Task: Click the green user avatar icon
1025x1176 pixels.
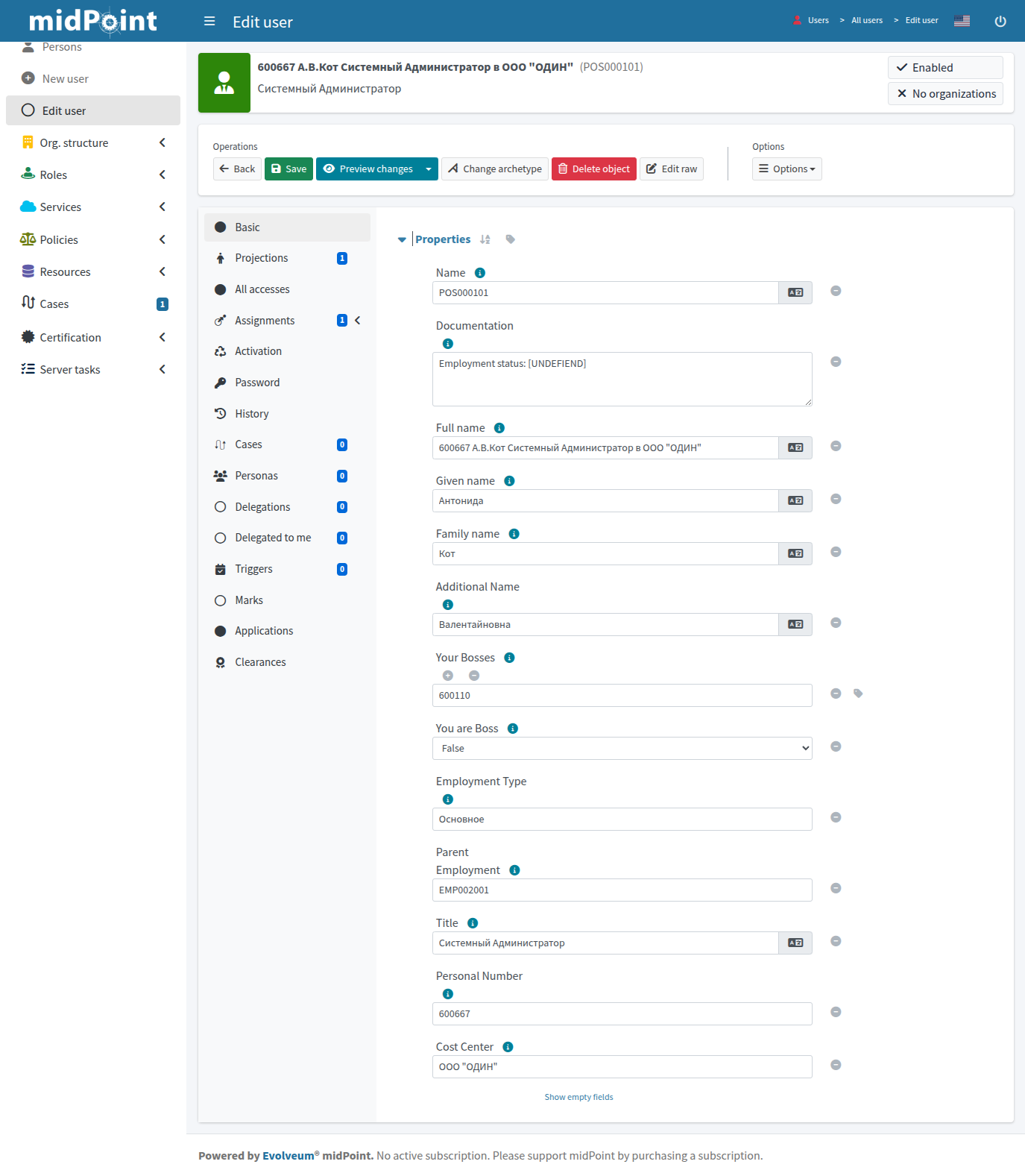Action: click(224, 83)
